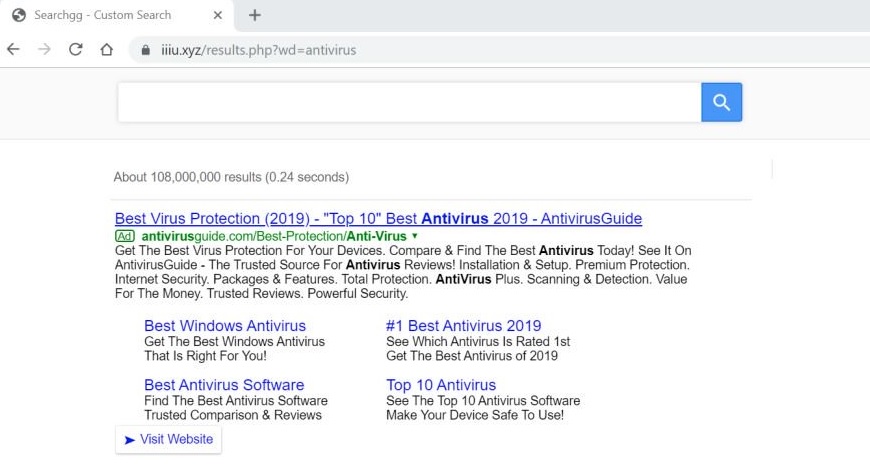The image size is (870, 464).
Task: Open the Best Antivirus Software sitelink
Action: coord(224,385)
